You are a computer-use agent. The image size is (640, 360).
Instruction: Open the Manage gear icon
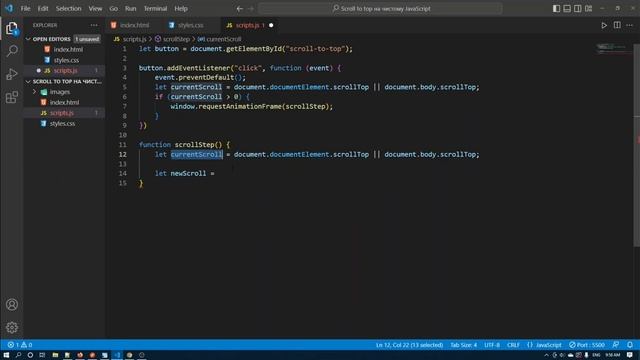coord(12,327)
